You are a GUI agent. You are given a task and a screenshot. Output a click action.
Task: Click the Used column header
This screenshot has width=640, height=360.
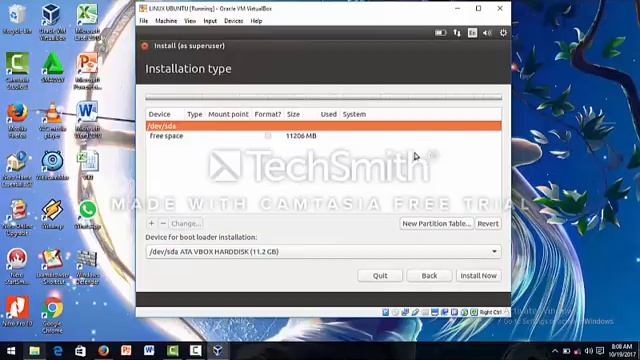[329, 114]
